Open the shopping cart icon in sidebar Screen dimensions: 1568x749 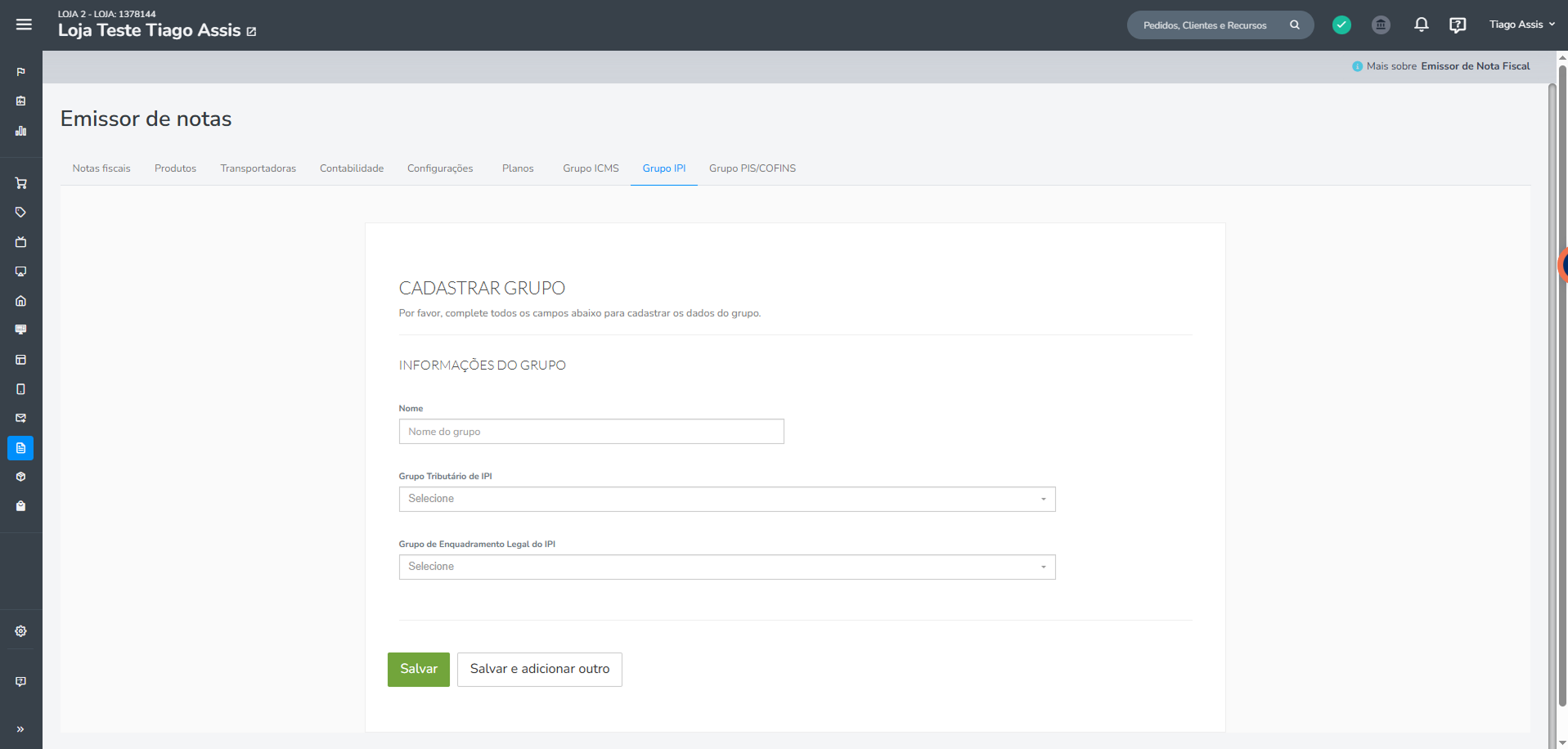coord(21,183)
